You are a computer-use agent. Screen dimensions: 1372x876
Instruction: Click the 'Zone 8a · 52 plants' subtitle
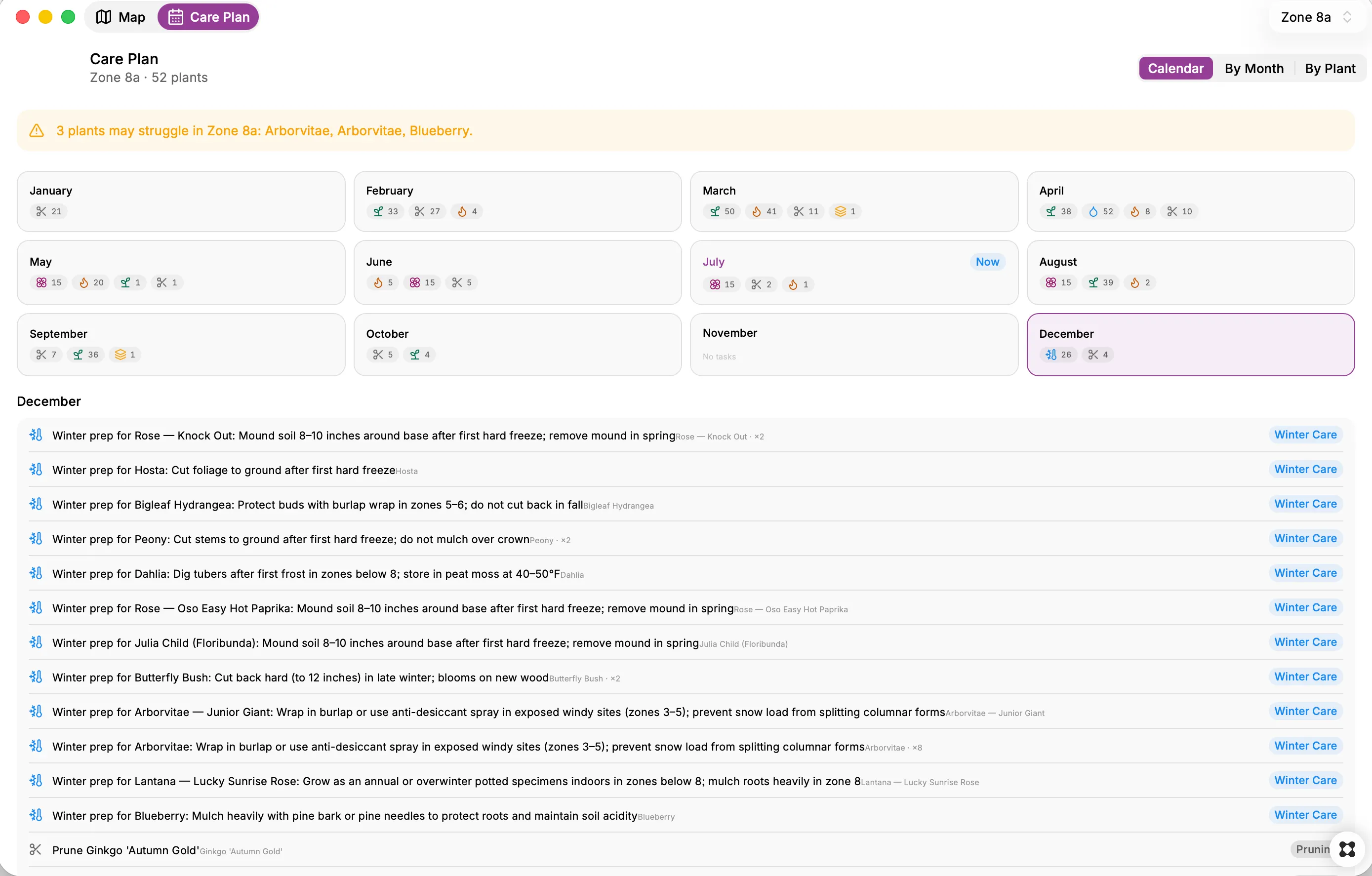click(149, 78)
